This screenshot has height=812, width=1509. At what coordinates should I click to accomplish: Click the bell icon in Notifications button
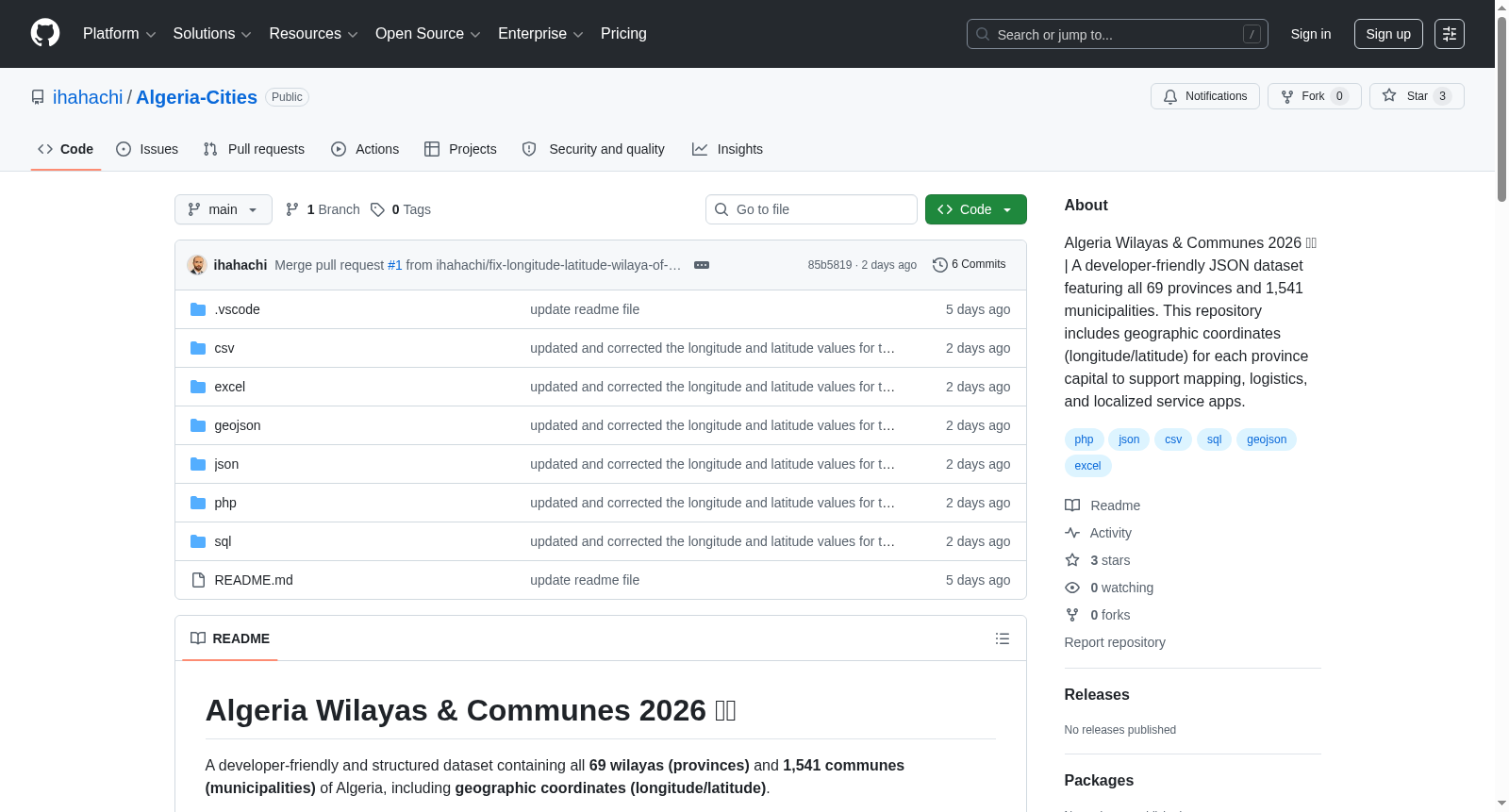(x=1170, y=96)
